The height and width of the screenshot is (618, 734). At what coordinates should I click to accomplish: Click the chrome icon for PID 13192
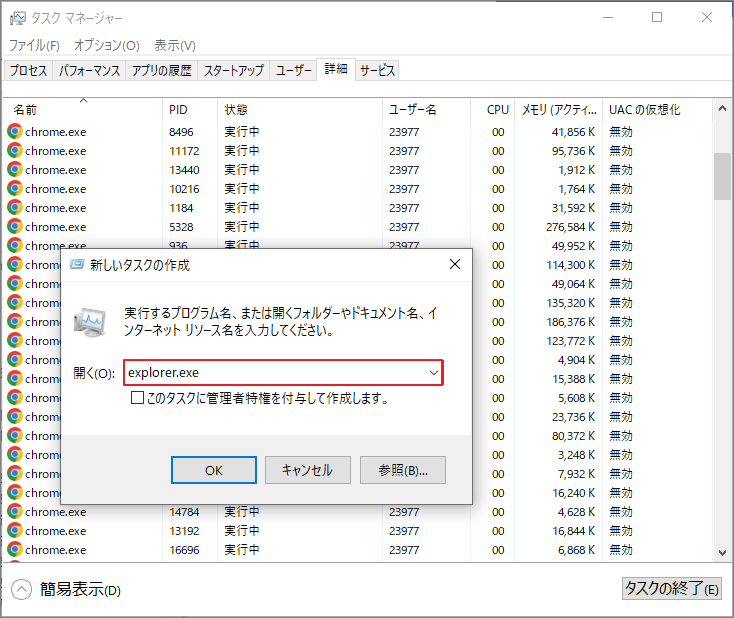pos(15,530)
